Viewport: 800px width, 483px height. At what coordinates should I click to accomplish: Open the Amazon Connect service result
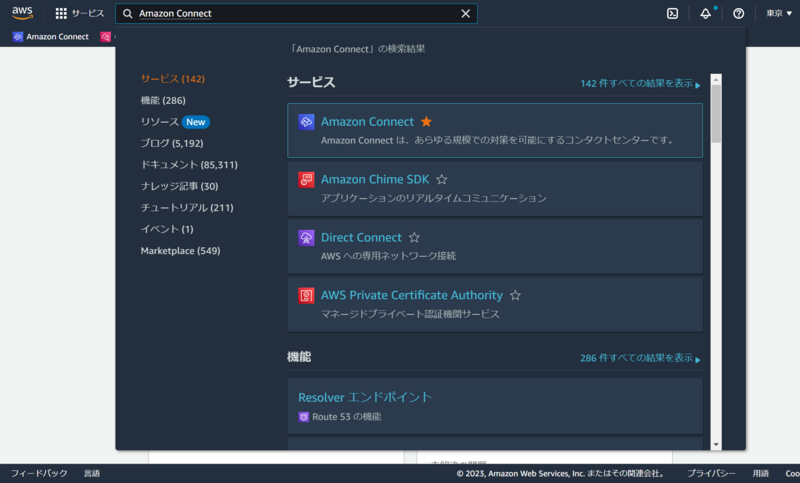(494, 131)
